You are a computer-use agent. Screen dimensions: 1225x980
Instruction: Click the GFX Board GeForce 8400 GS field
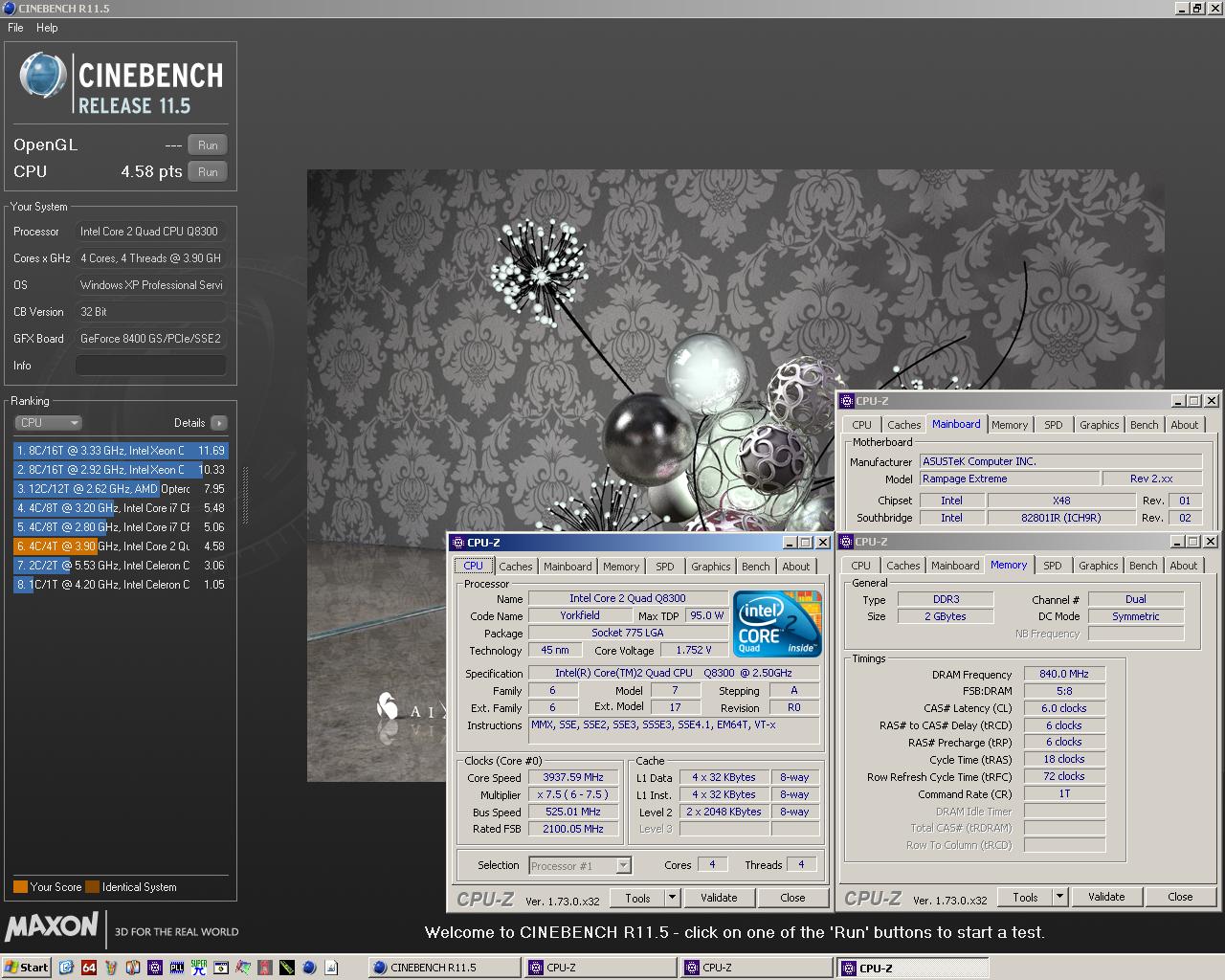[x=151, y=339]
